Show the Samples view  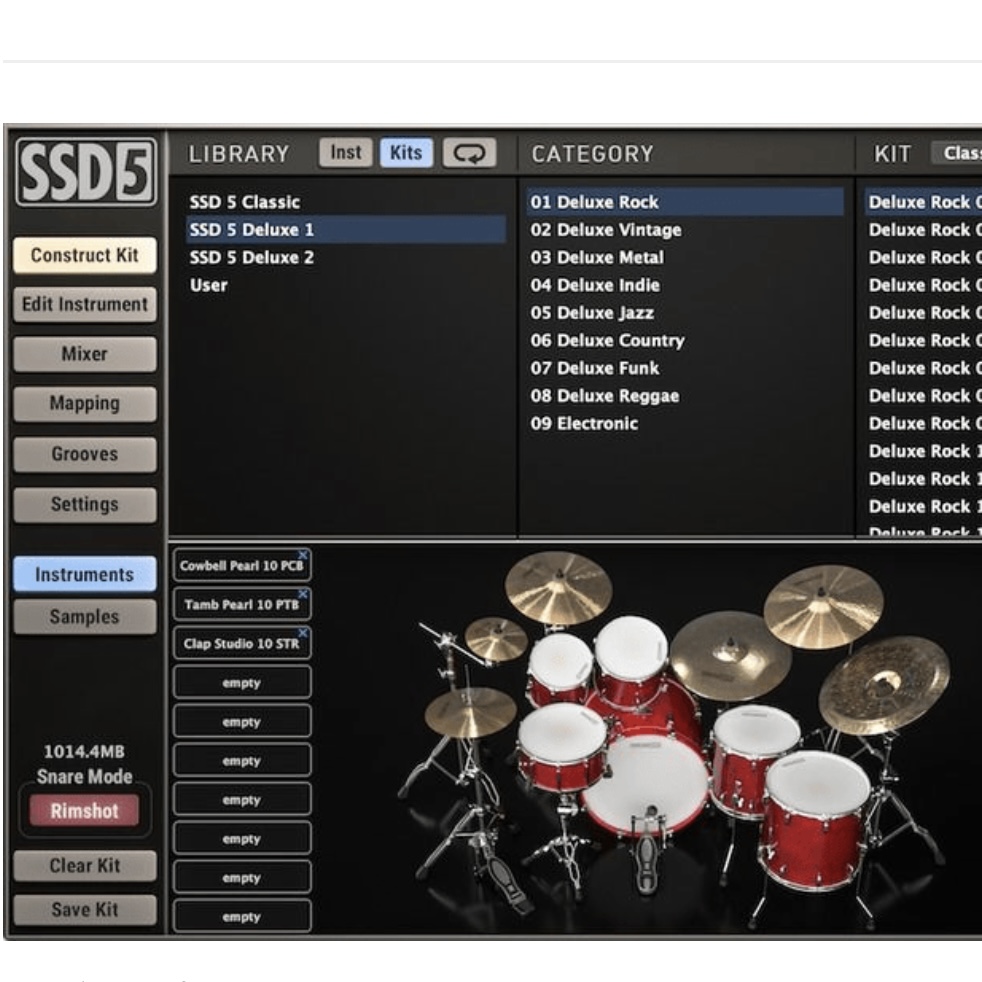85,617
